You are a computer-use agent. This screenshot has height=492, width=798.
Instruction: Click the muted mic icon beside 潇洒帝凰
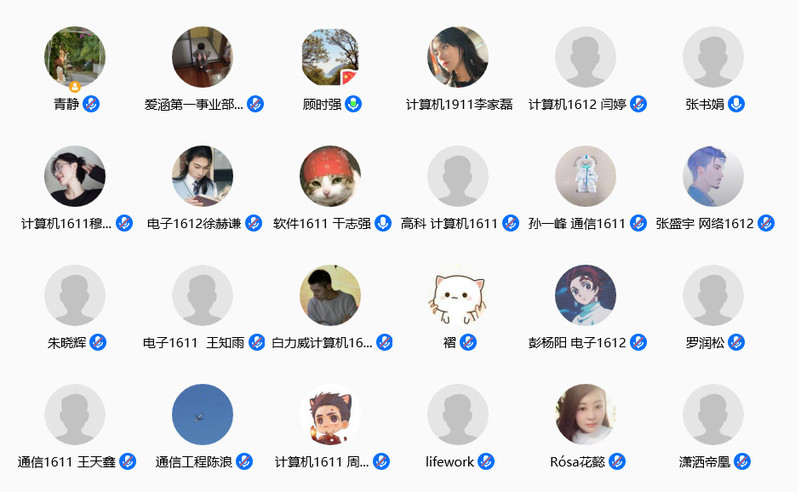(x=742, y=461)
